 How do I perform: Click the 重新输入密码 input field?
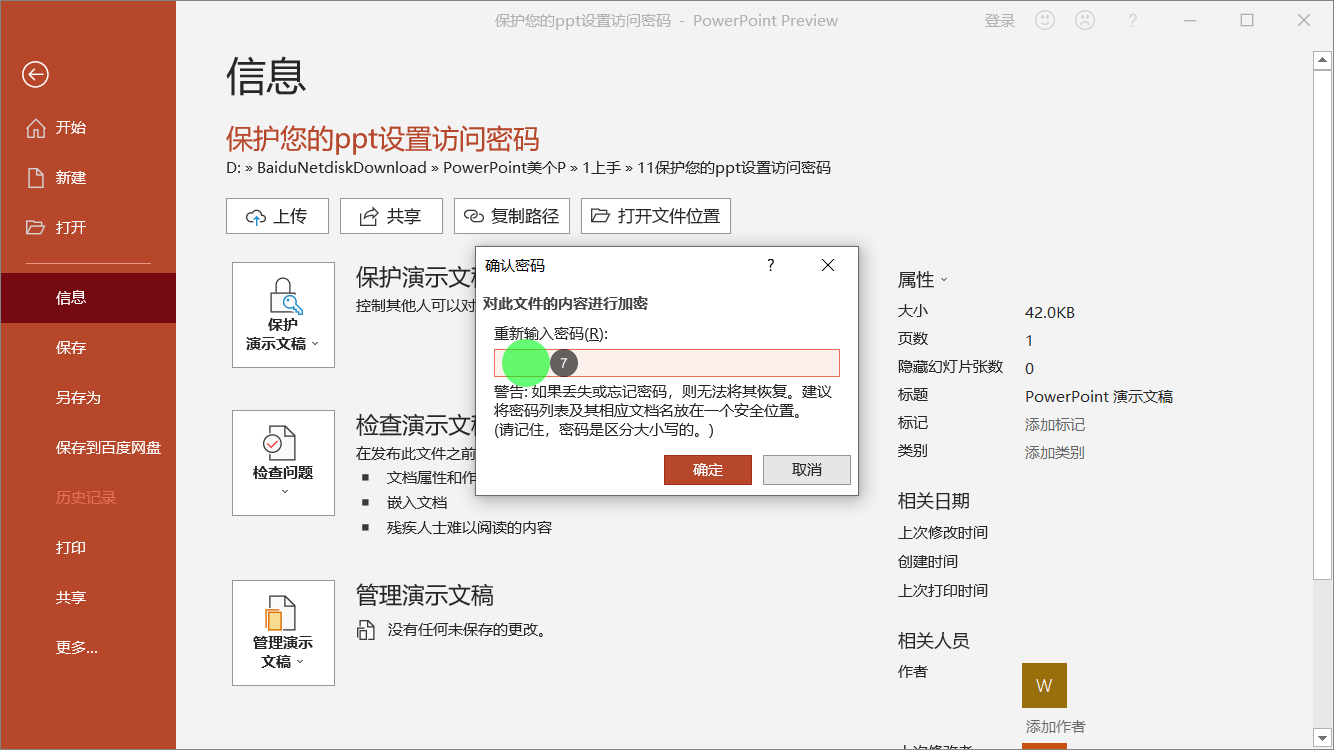coord(667,363)
